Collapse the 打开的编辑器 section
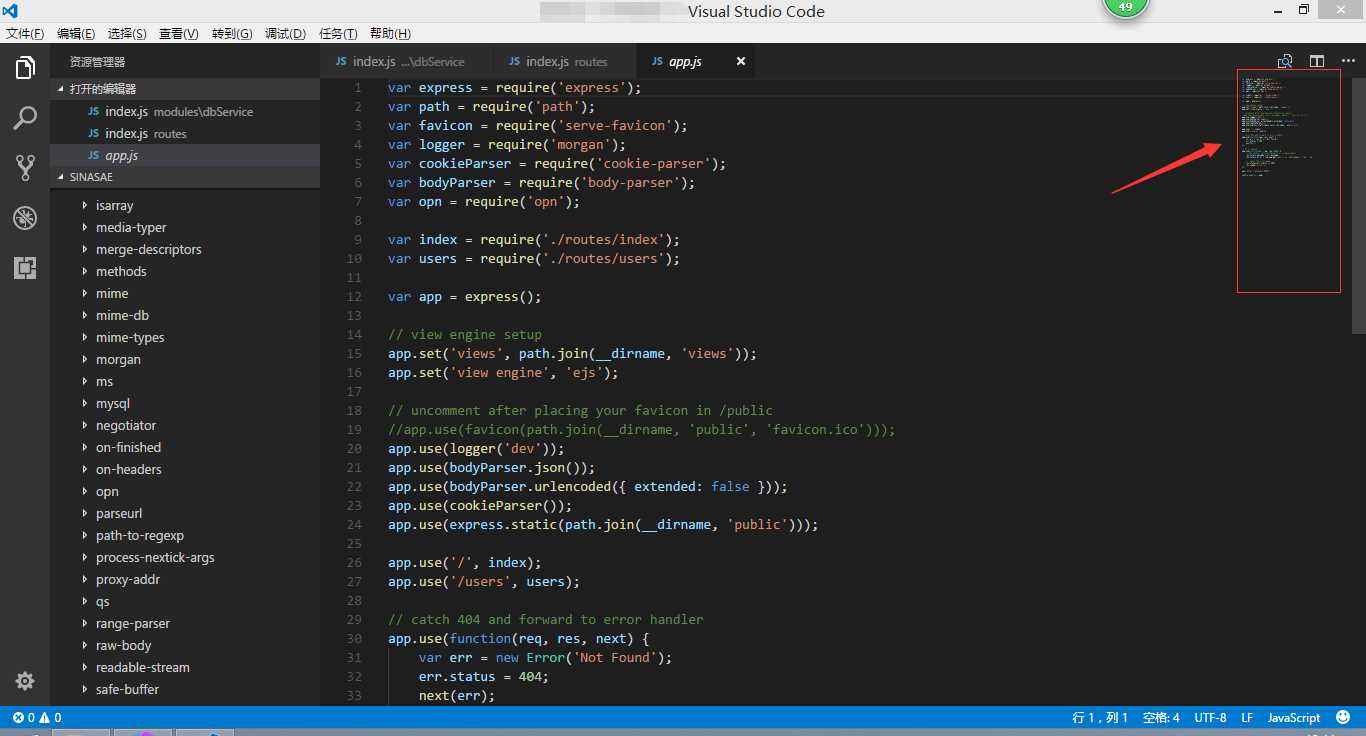This screenshot has width=1366, height=736. pos(185,89)
